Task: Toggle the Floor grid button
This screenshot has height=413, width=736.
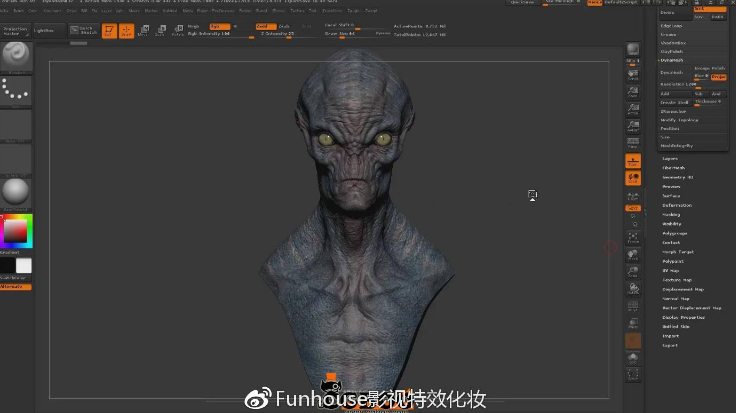Action: [633, 161]
